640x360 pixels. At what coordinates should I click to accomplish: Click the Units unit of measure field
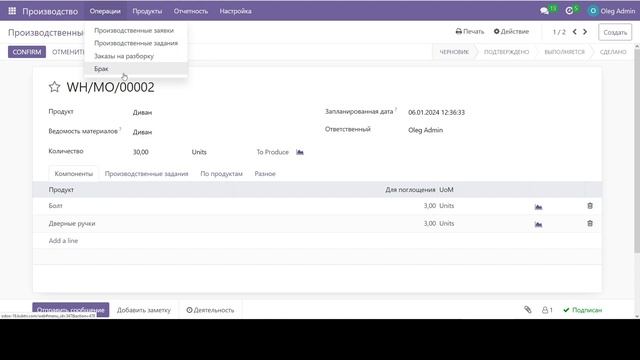coord(199,152)
